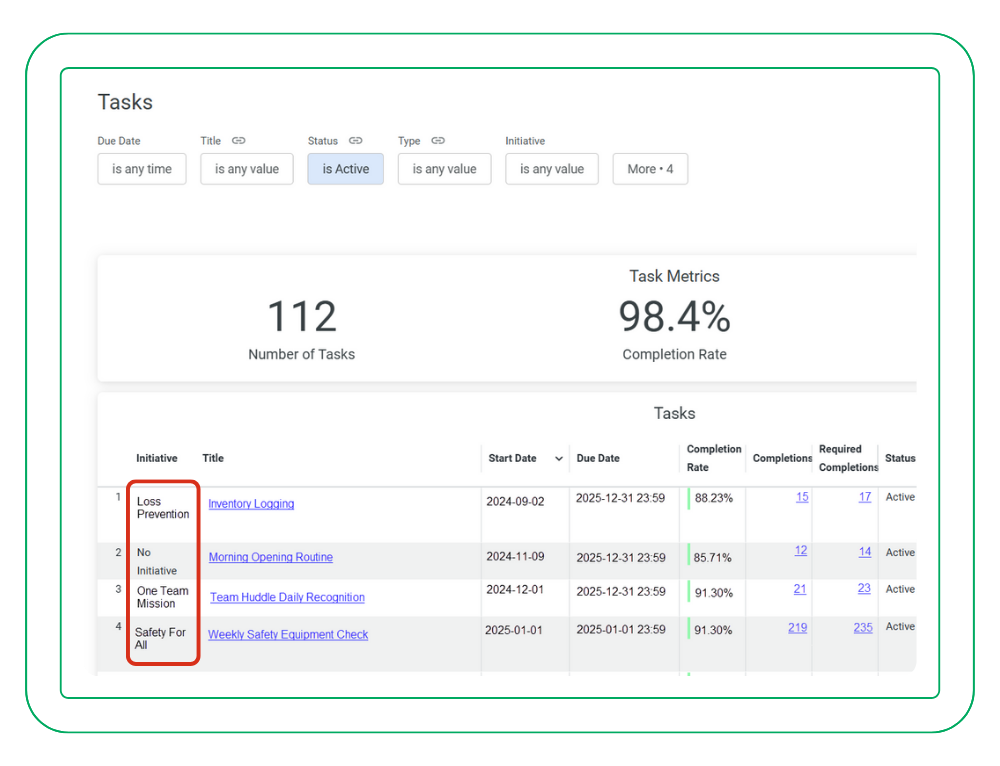Click required completions value 23
Screen dimensions: 1000x766
(864, 588)
